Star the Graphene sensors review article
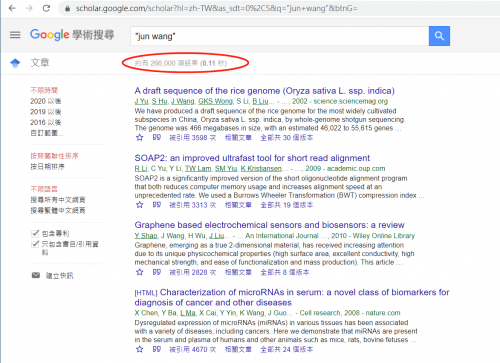Screen dimensions: 500x363 pyautogui.click(x=140, y=272)
